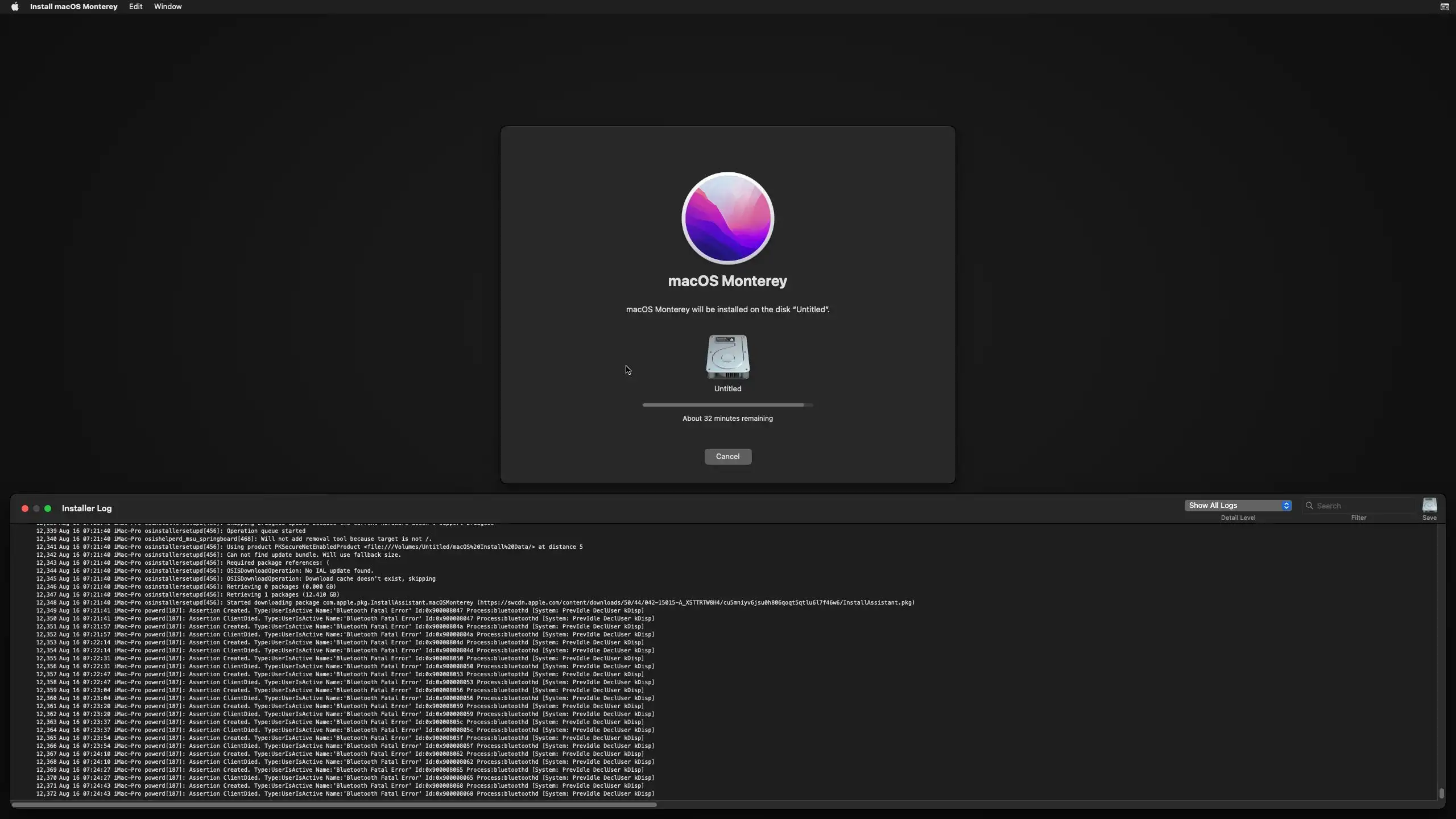The image size is (1456, 819).
Task: Click the magnifier icon in Search field
Action: 1309,506
